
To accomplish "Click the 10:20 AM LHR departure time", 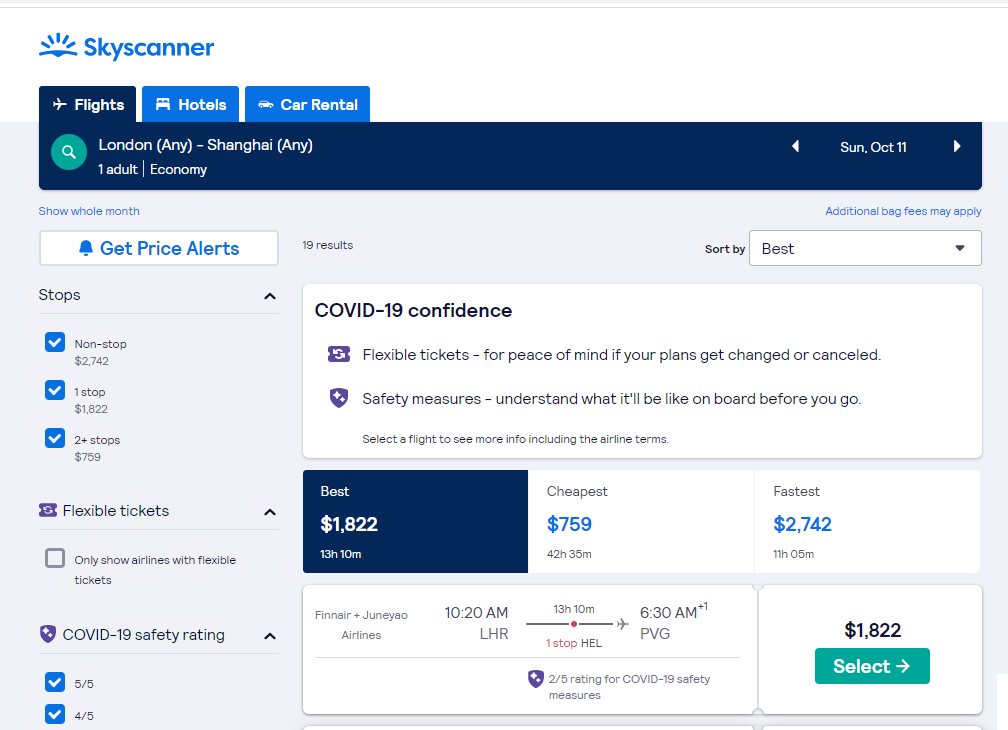I will 476,623.
